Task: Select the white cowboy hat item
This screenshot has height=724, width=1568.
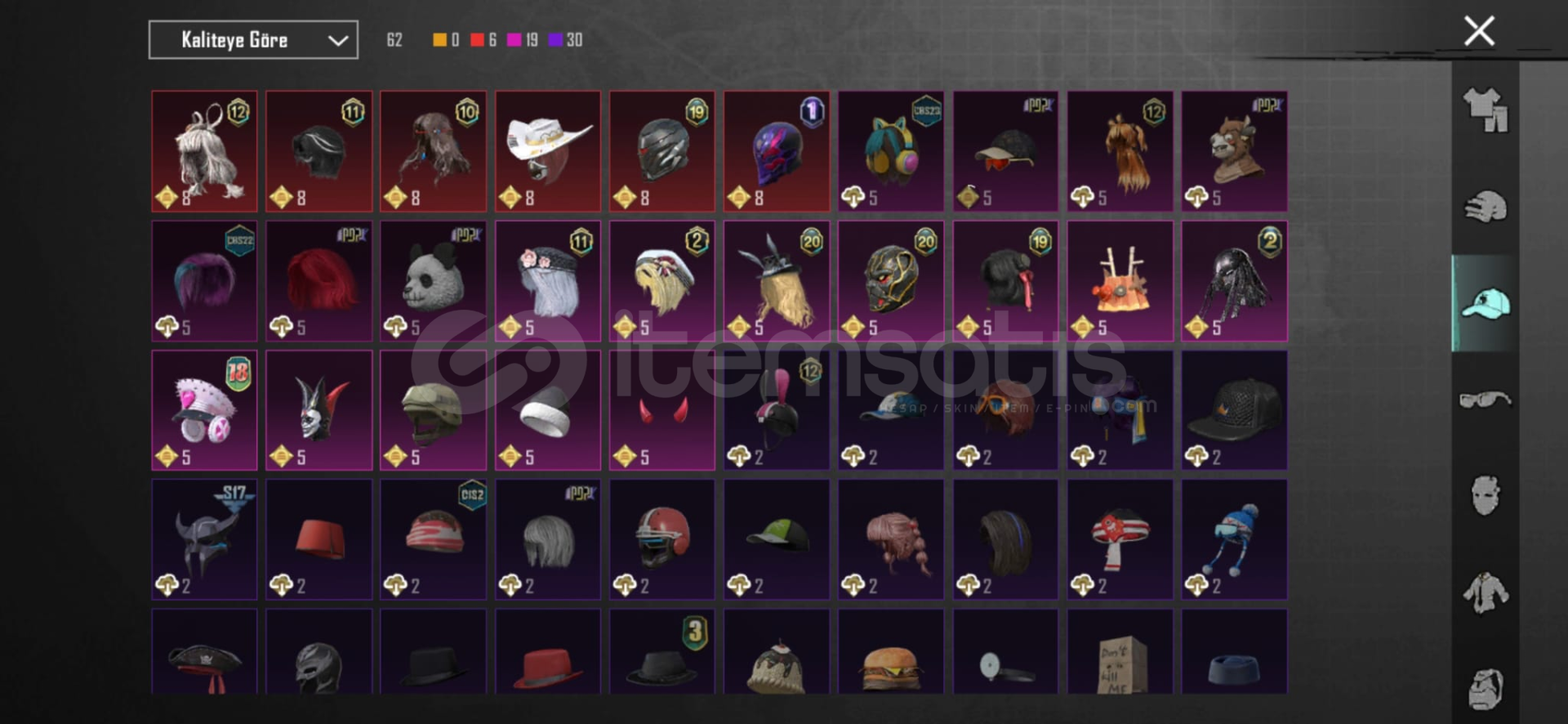Action: pos(548,151)
